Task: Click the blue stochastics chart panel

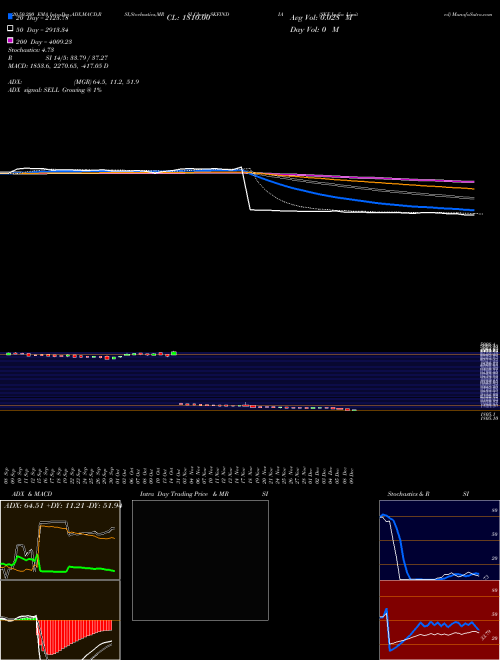Action: (x=439, y=540)
